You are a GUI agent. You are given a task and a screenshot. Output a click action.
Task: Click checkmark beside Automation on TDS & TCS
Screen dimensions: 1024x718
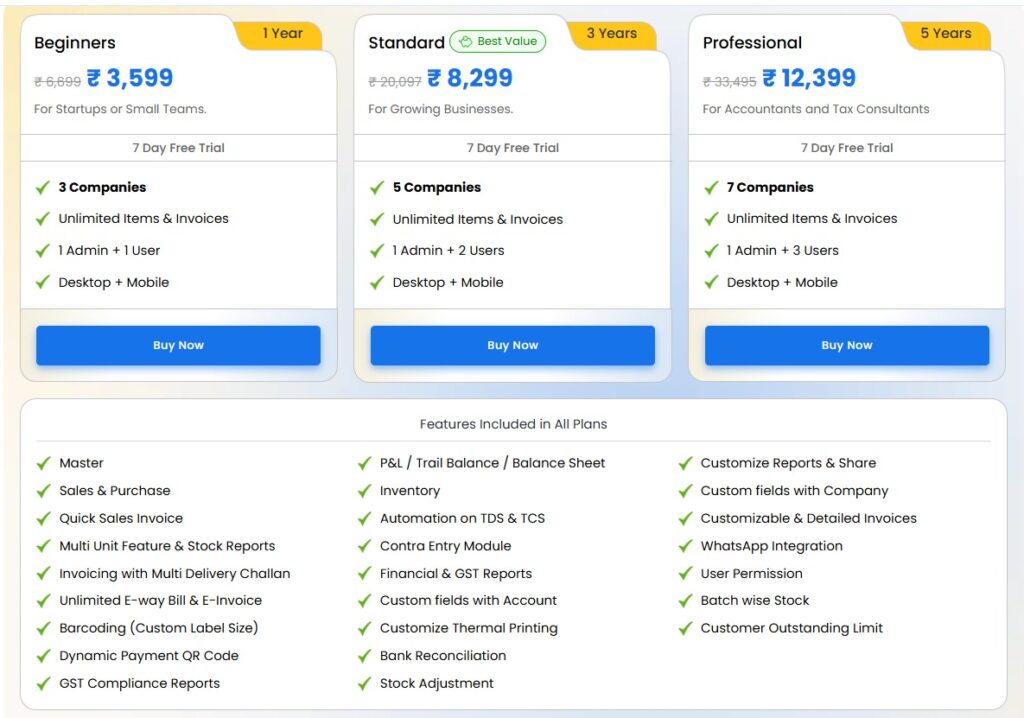click(365, 518)
